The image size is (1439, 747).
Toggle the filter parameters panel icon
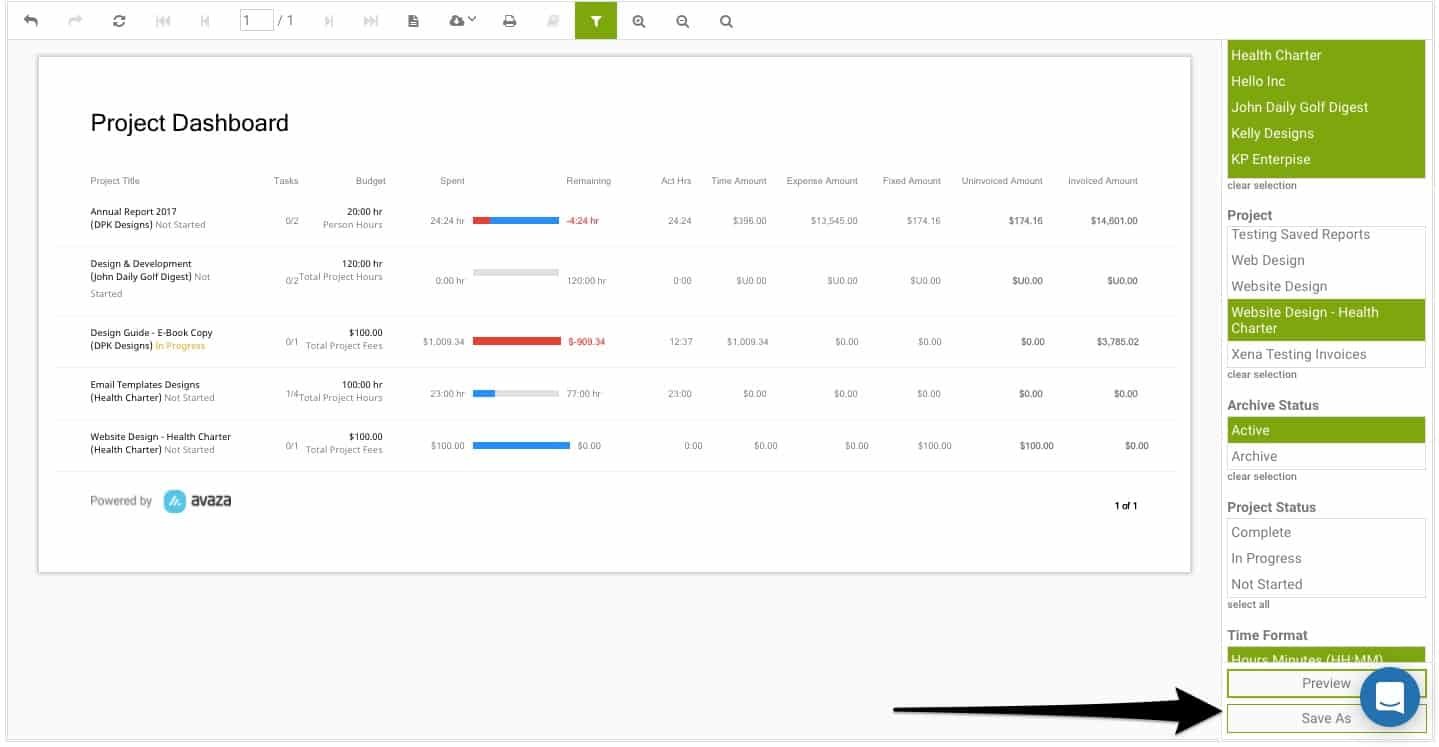pos(596,20)
